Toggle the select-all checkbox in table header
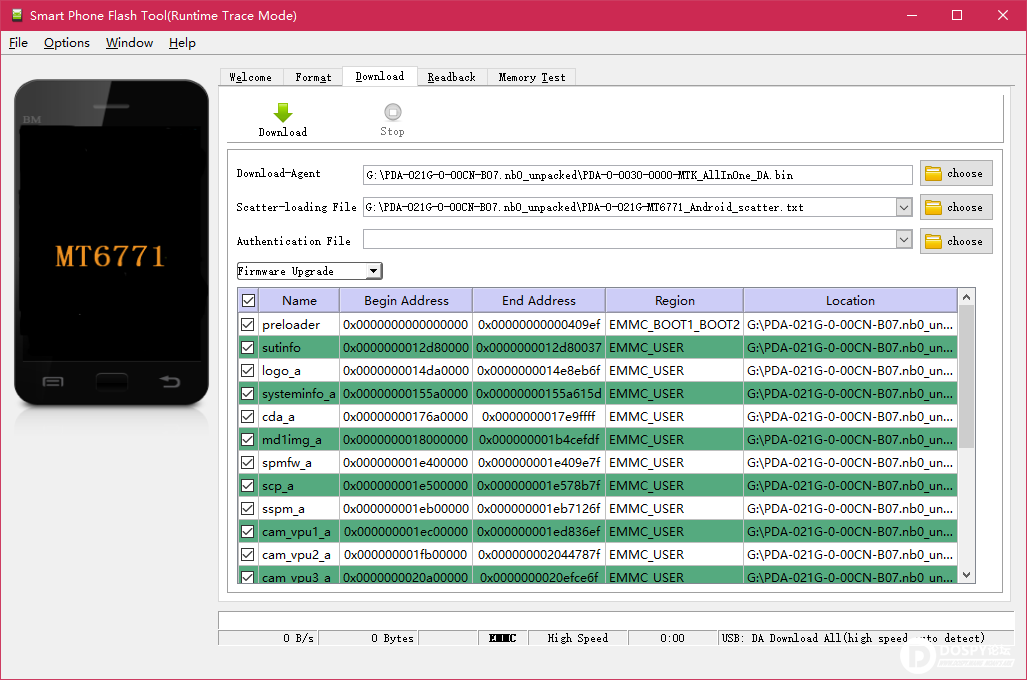Screen dimensions: 1027x680 (x=248, y=300)
